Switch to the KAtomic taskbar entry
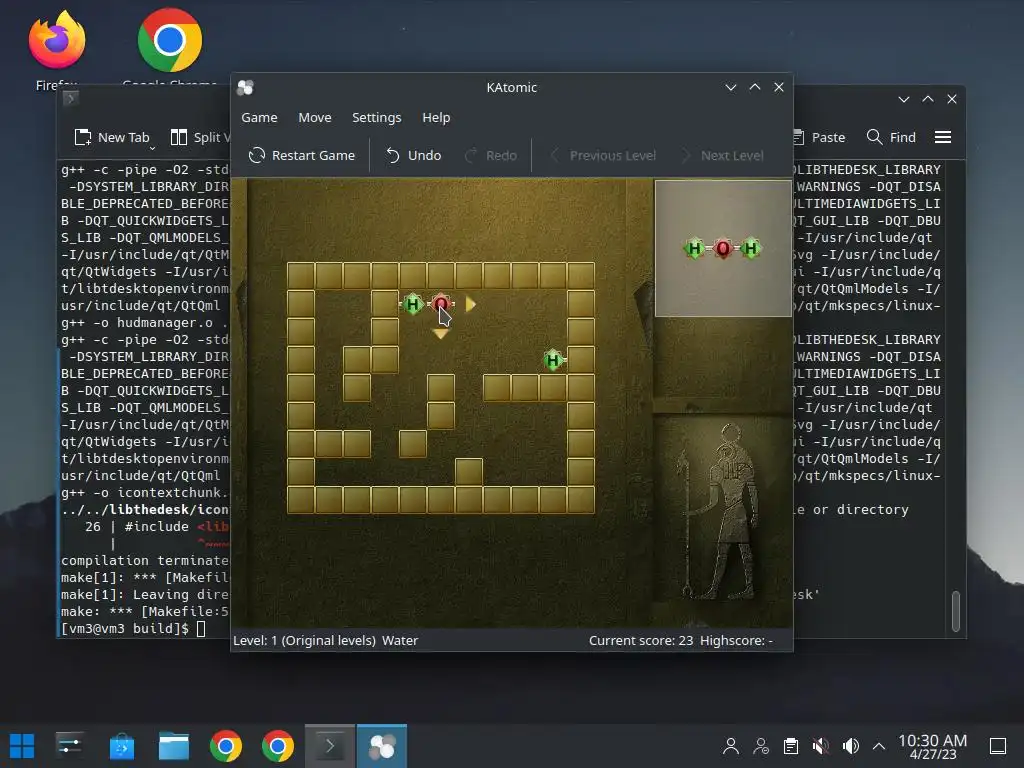1024x768 pixels. tap(382, 746)
